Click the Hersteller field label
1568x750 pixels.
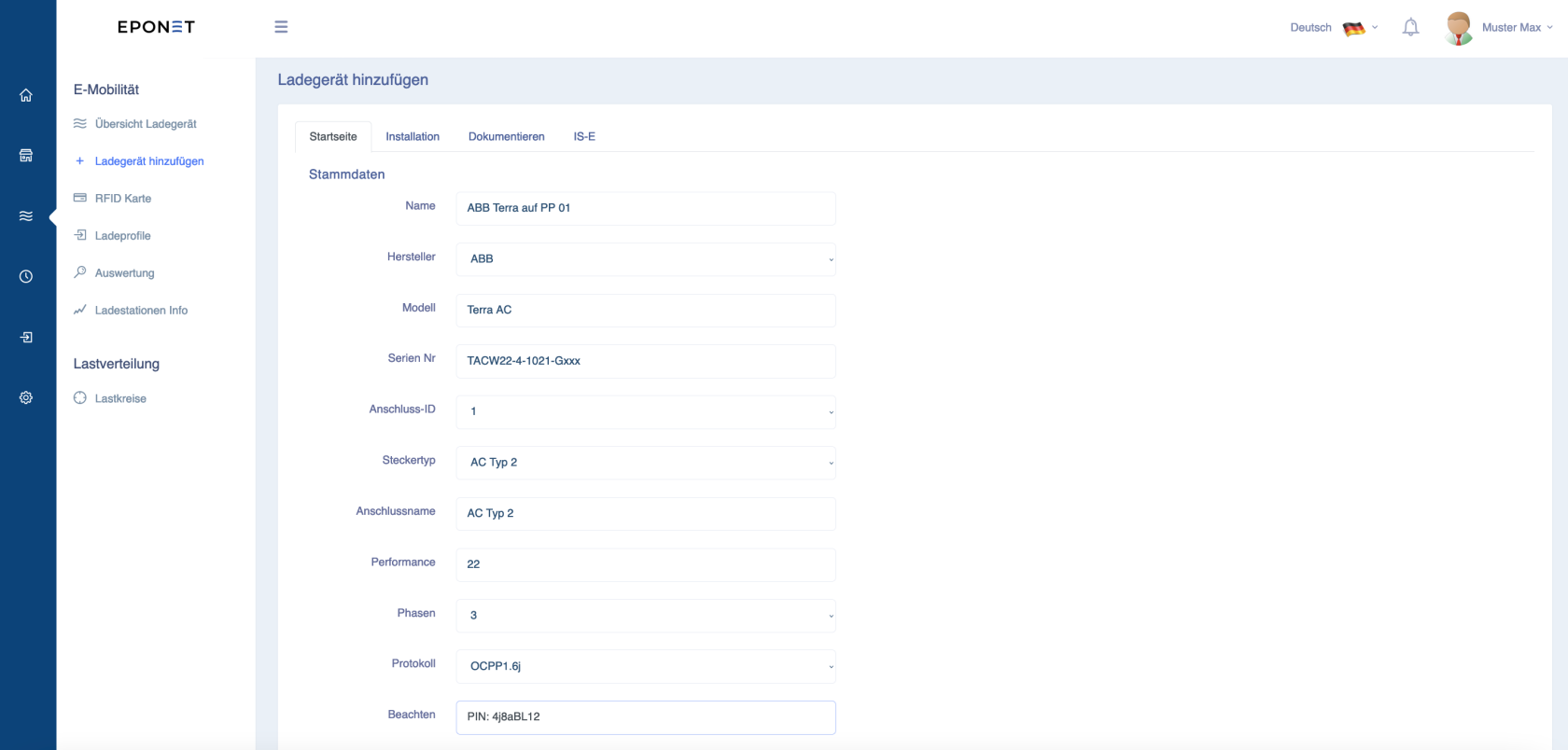[412, 257]
